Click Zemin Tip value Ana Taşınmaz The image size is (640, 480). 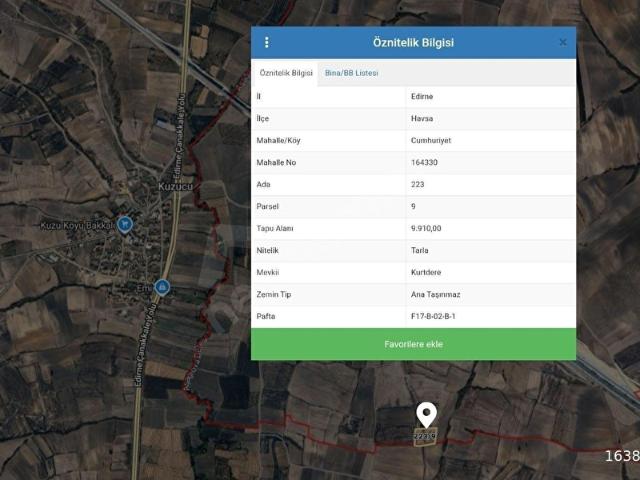point(435,294)
